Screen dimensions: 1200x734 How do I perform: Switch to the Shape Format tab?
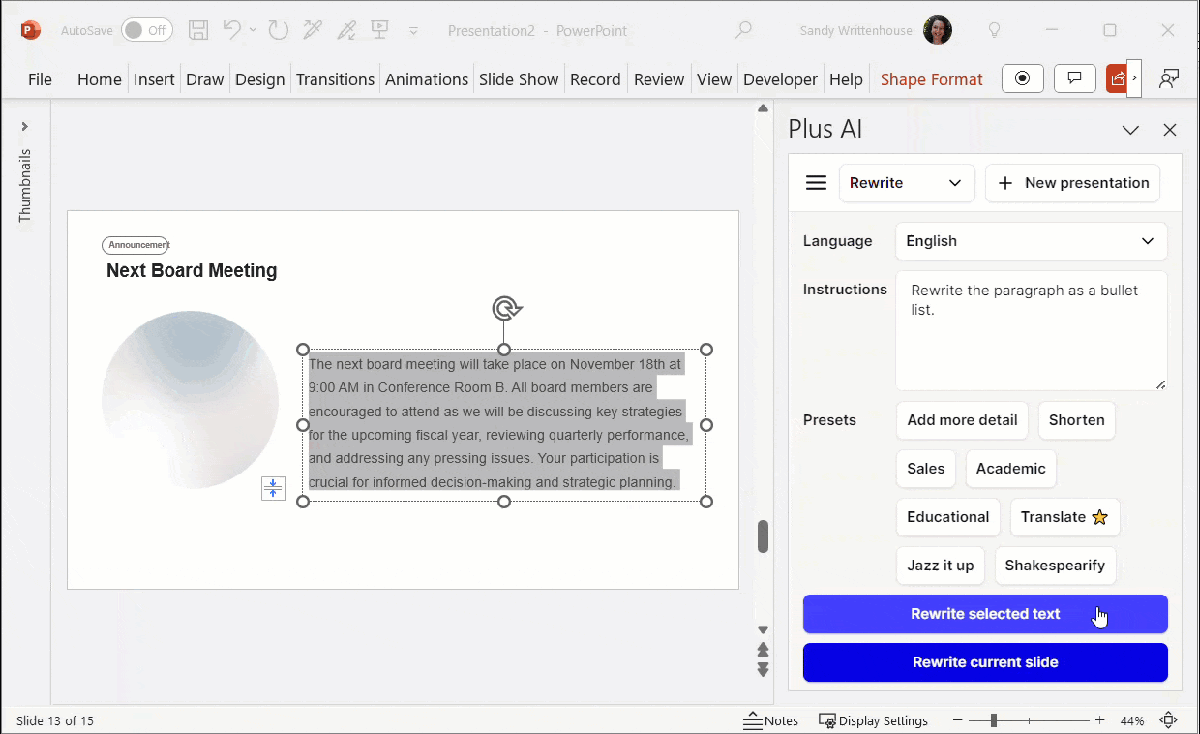(x=931, y=79)
